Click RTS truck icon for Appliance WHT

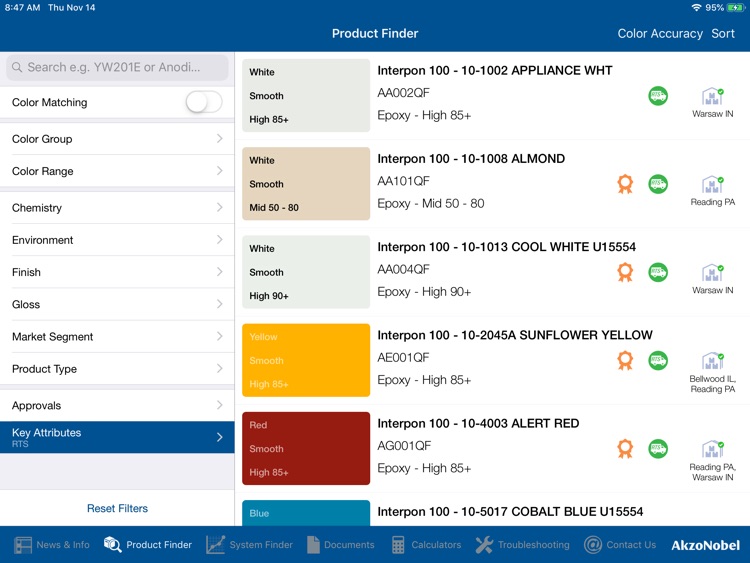point(658,96)
